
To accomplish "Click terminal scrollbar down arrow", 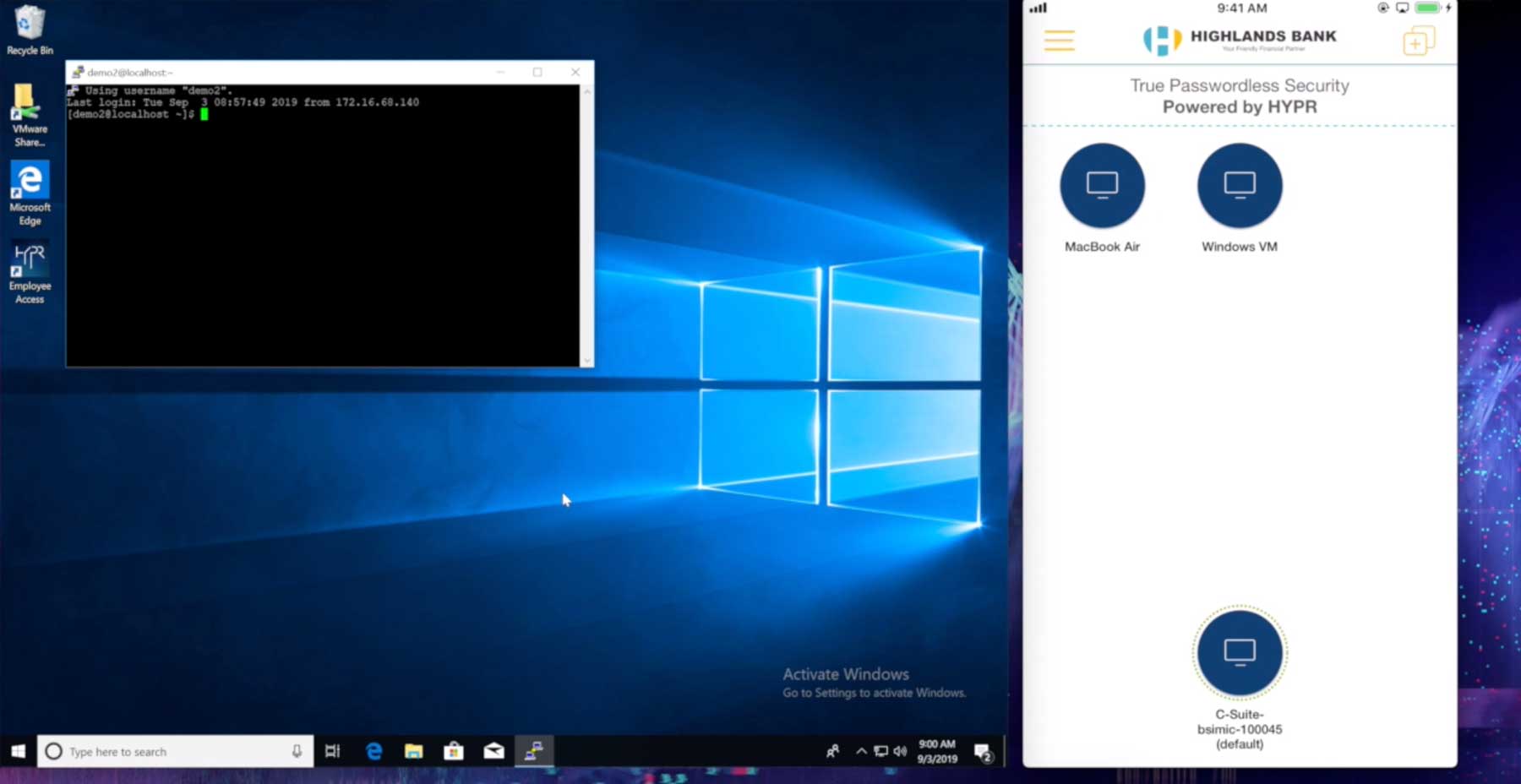I will pyautogui.click(x=587, y=361).
